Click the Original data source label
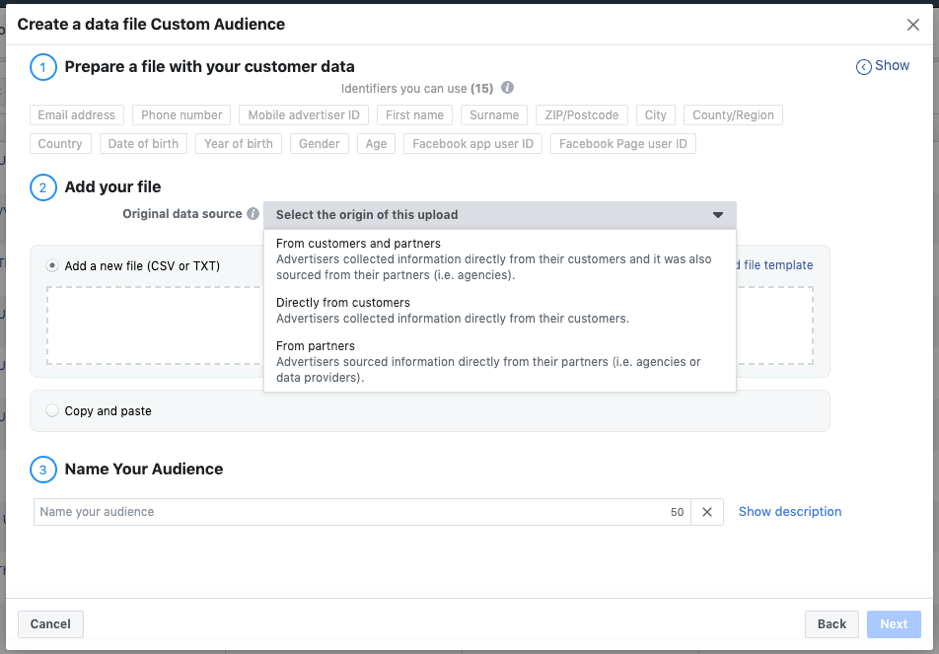939x654 pixels. pyautogui.click(x=182, y=214)
